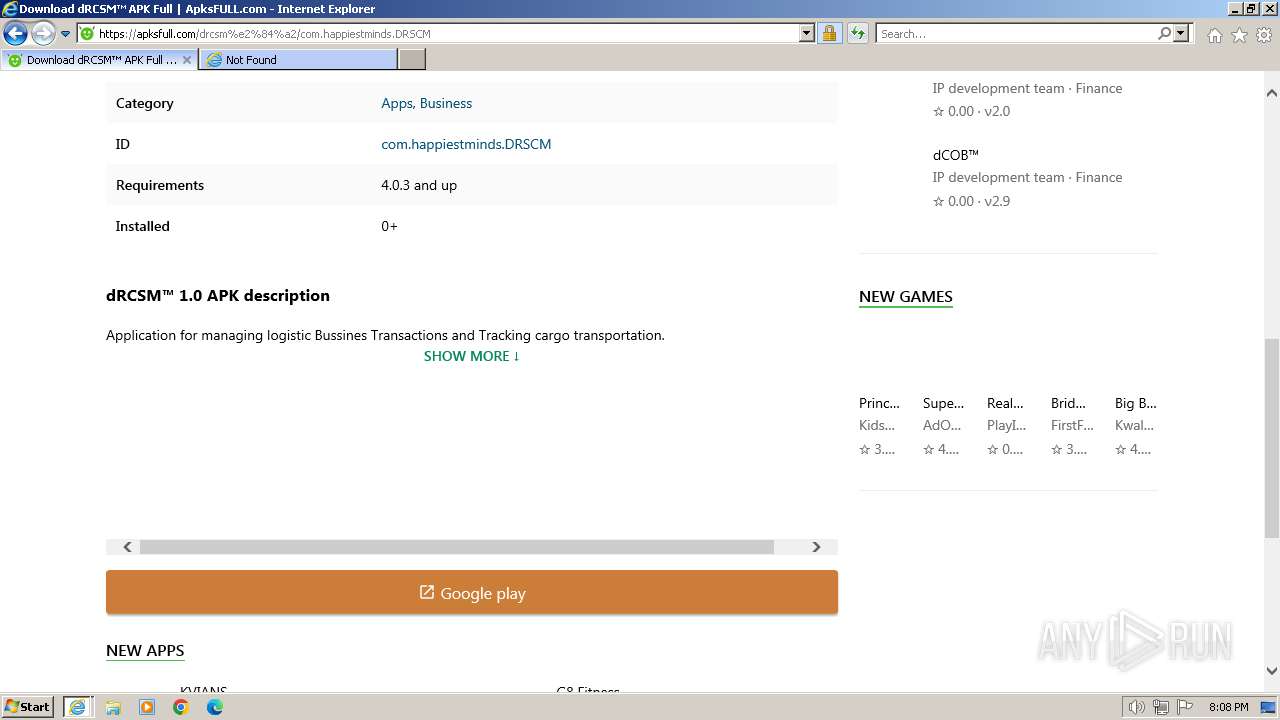Click the vertical scrollbar thumb

[x=1272, y=440]
